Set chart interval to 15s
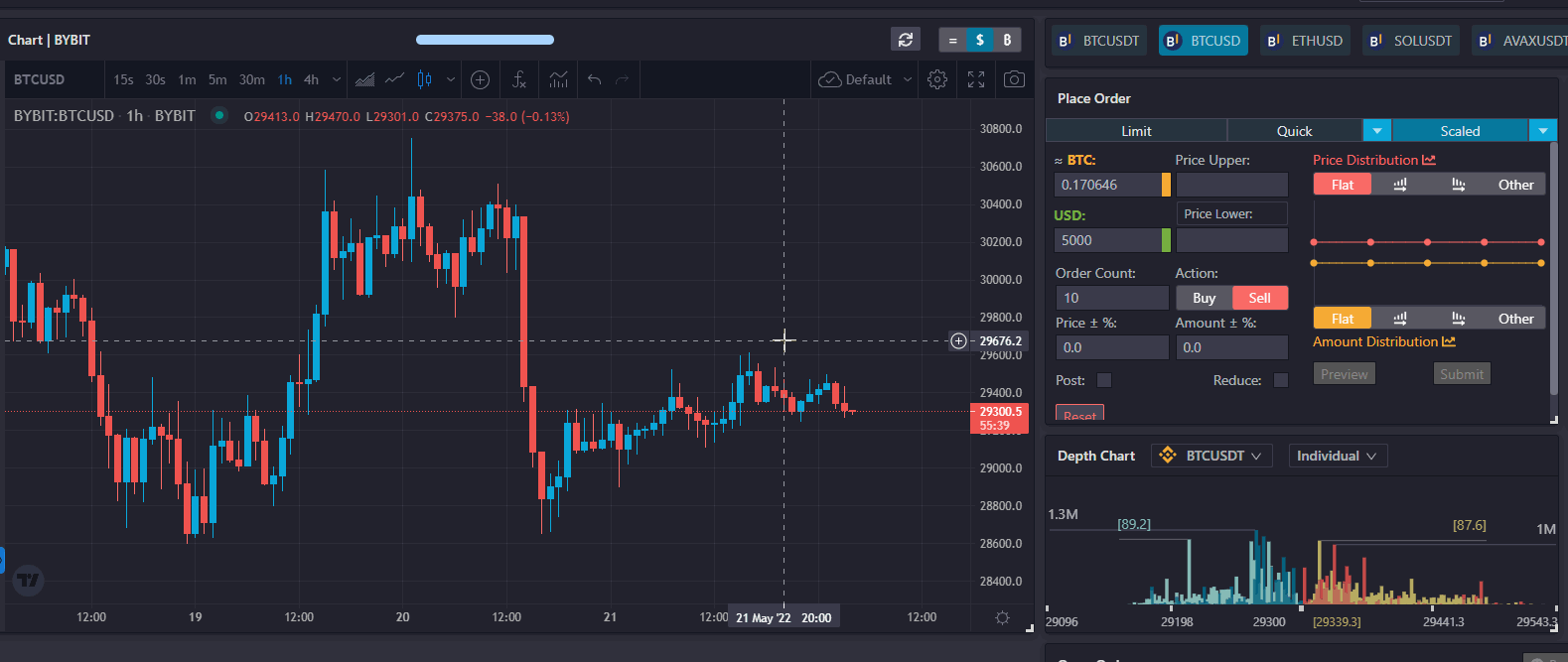The width and height of the screenshot is (1568, 662). (123, 79)
